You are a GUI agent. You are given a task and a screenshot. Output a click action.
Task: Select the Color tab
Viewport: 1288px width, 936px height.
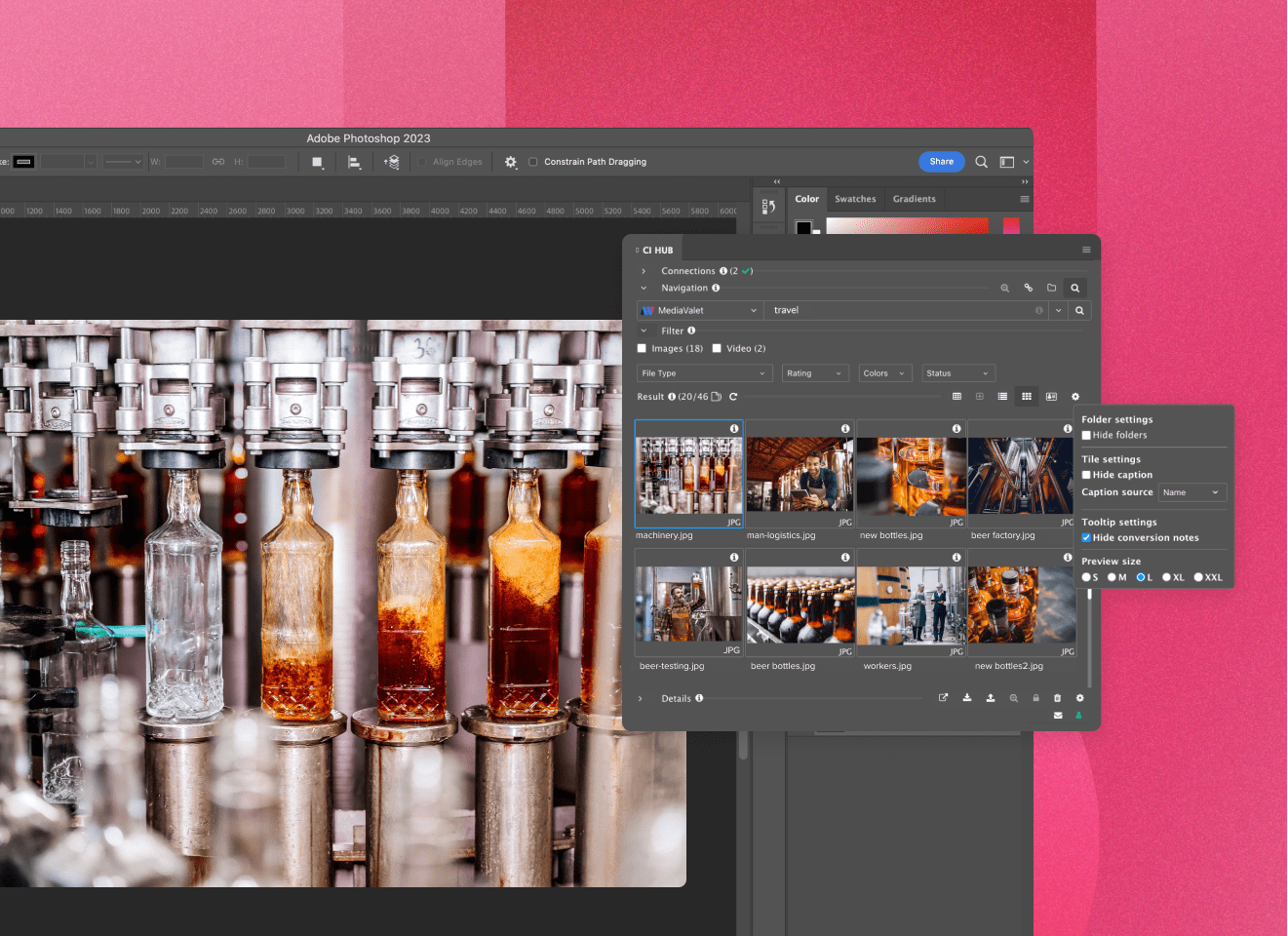(807, 199)
